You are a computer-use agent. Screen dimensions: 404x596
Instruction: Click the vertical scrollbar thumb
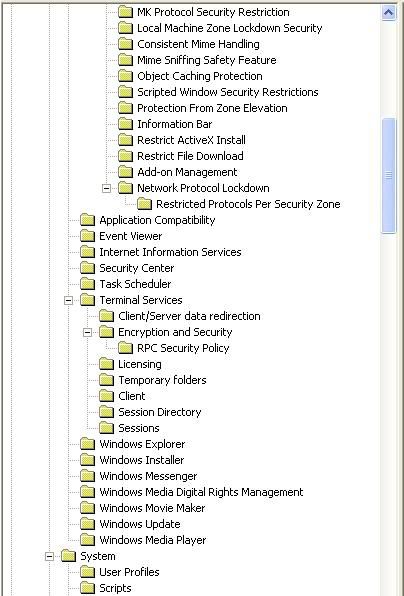[x=388, y=175]
